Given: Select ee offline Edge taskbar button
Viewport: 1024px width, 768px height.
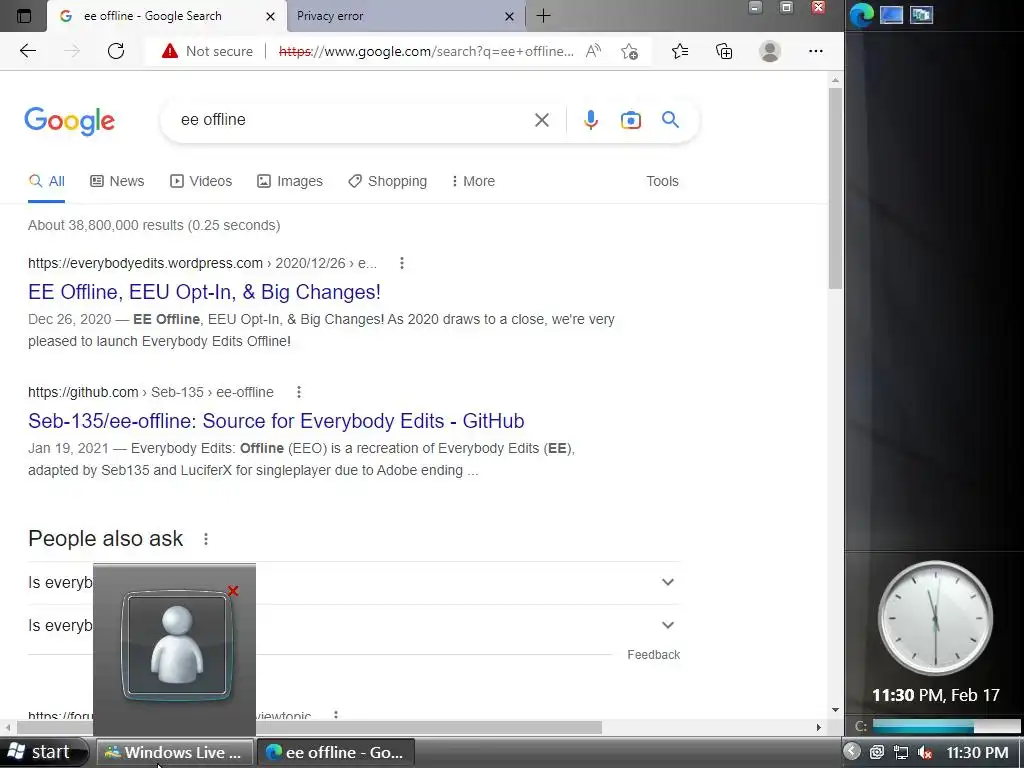Looking at the screenshot, I should tap(336, 752).
